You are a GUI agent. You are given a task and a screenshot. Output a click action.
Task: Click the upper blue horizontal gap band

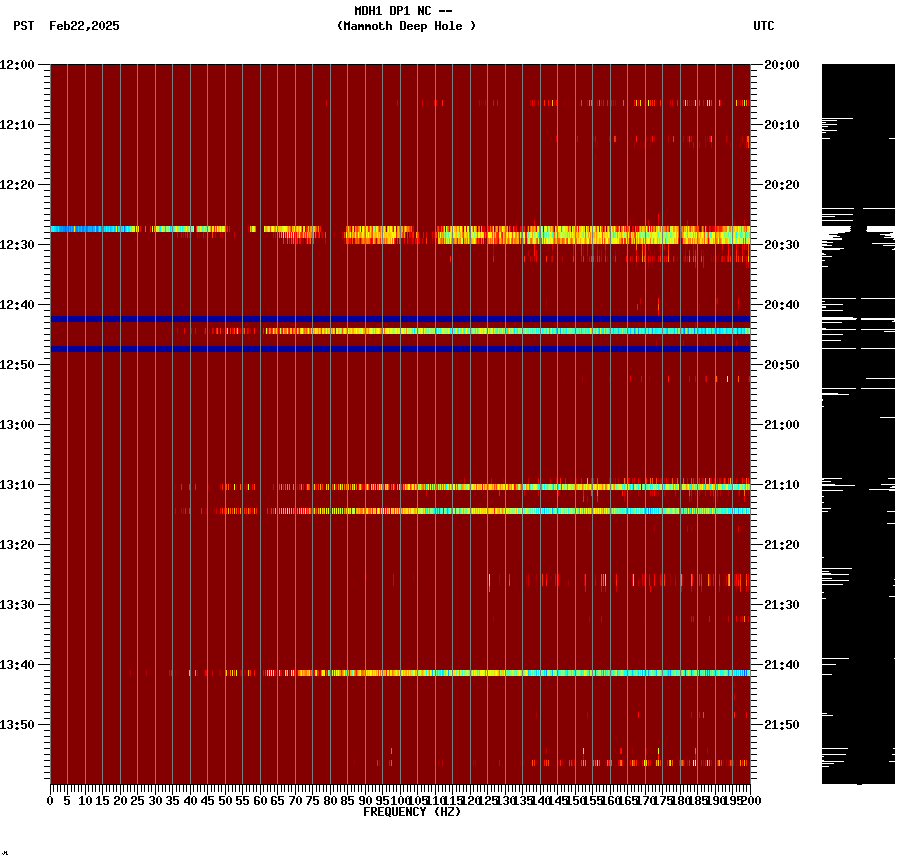tap(400, 318)
